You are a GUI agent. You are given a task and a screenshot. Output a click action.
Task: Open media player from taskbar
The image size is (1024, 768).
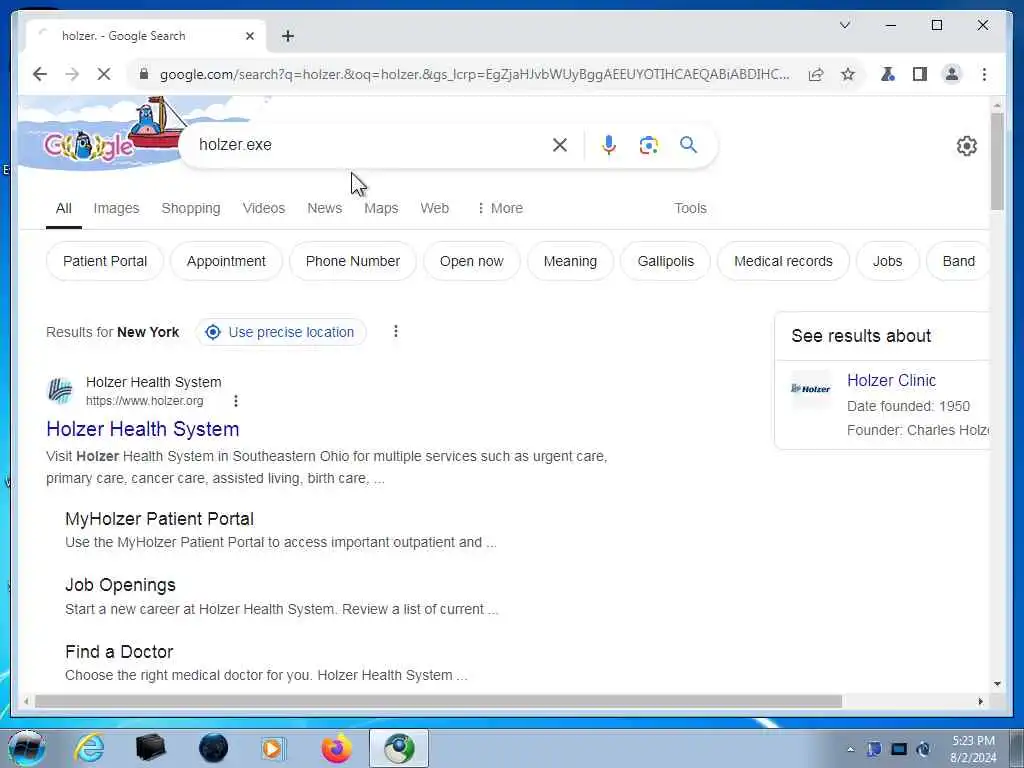click(273, 748)
